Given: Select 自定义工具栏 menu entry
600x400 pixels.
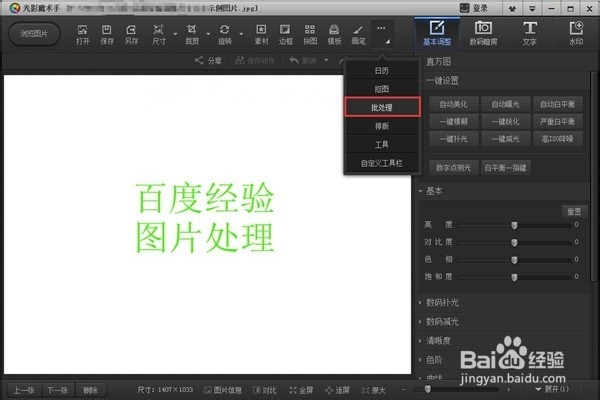Looking at the screenshot, I should pyautogui.click(x=382, y=163).
